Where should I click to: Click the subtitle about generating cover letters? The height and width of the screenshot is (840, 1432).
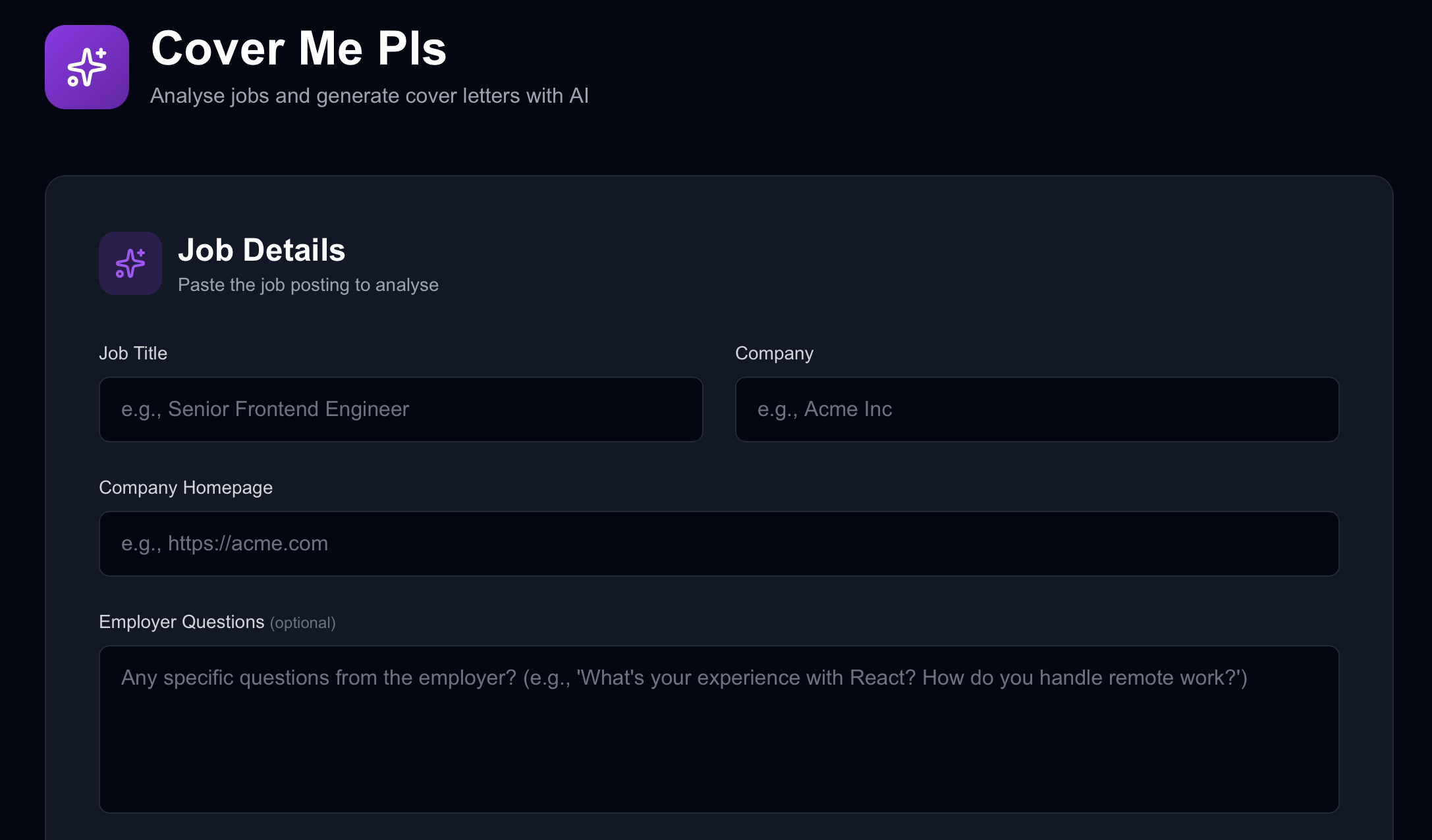(x=369, y=95)
